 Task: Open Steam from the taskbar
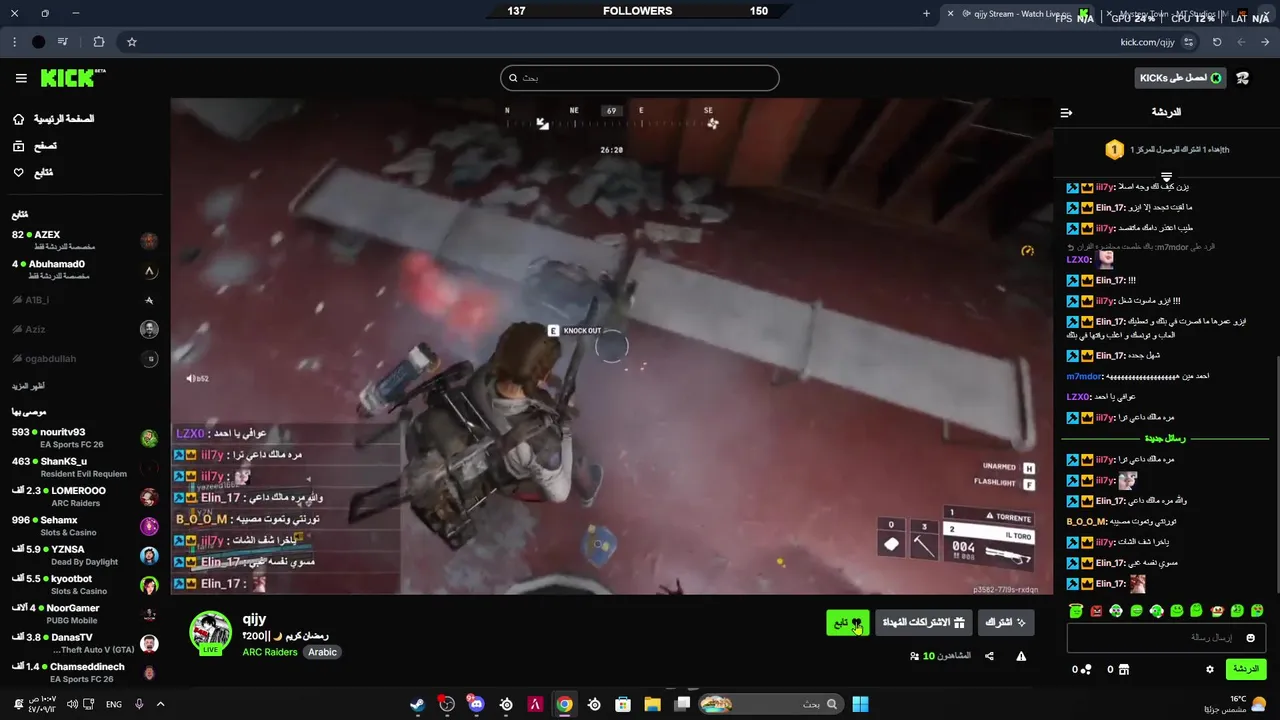(417, 704)
